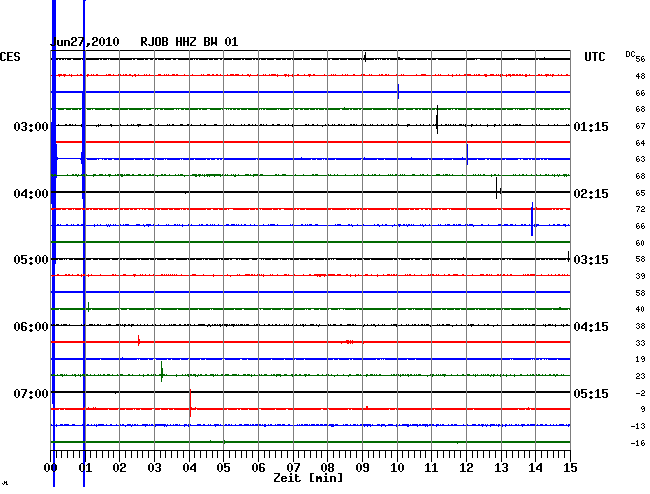The width and height of the screenshot is (650, 494).
Task: Click the red spike between minutes 02 and 03
Action: [x=139, y=340]
